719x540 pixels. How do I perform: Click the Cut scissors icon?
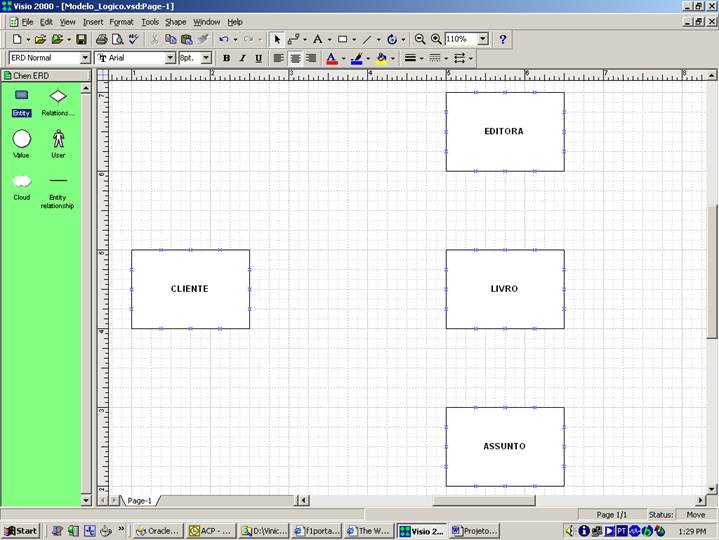click(154, 39)
